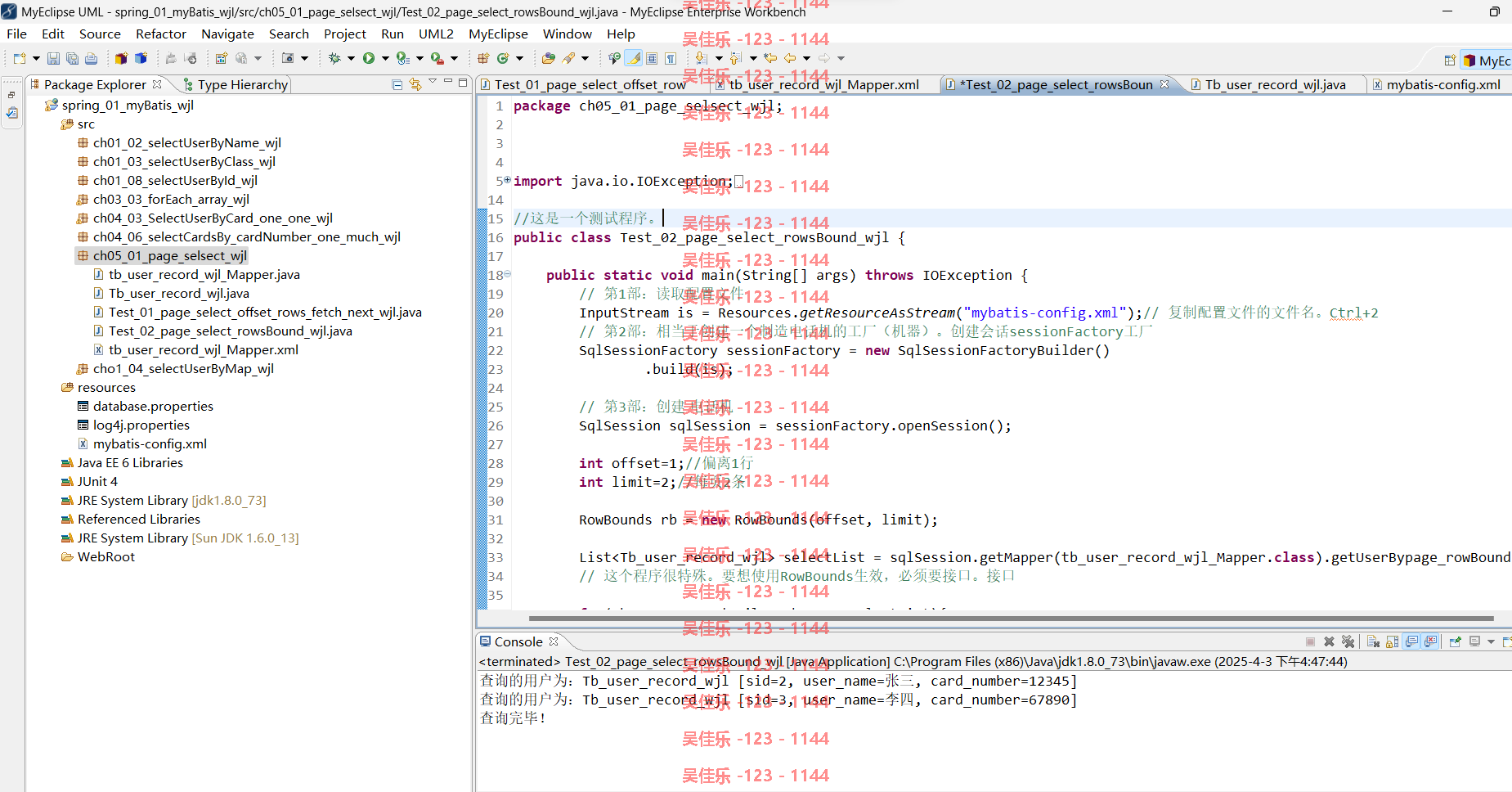The image size is (1512, 792).
Task: Open the dropdown arrow next to New icon
Action: coord(36,58)
